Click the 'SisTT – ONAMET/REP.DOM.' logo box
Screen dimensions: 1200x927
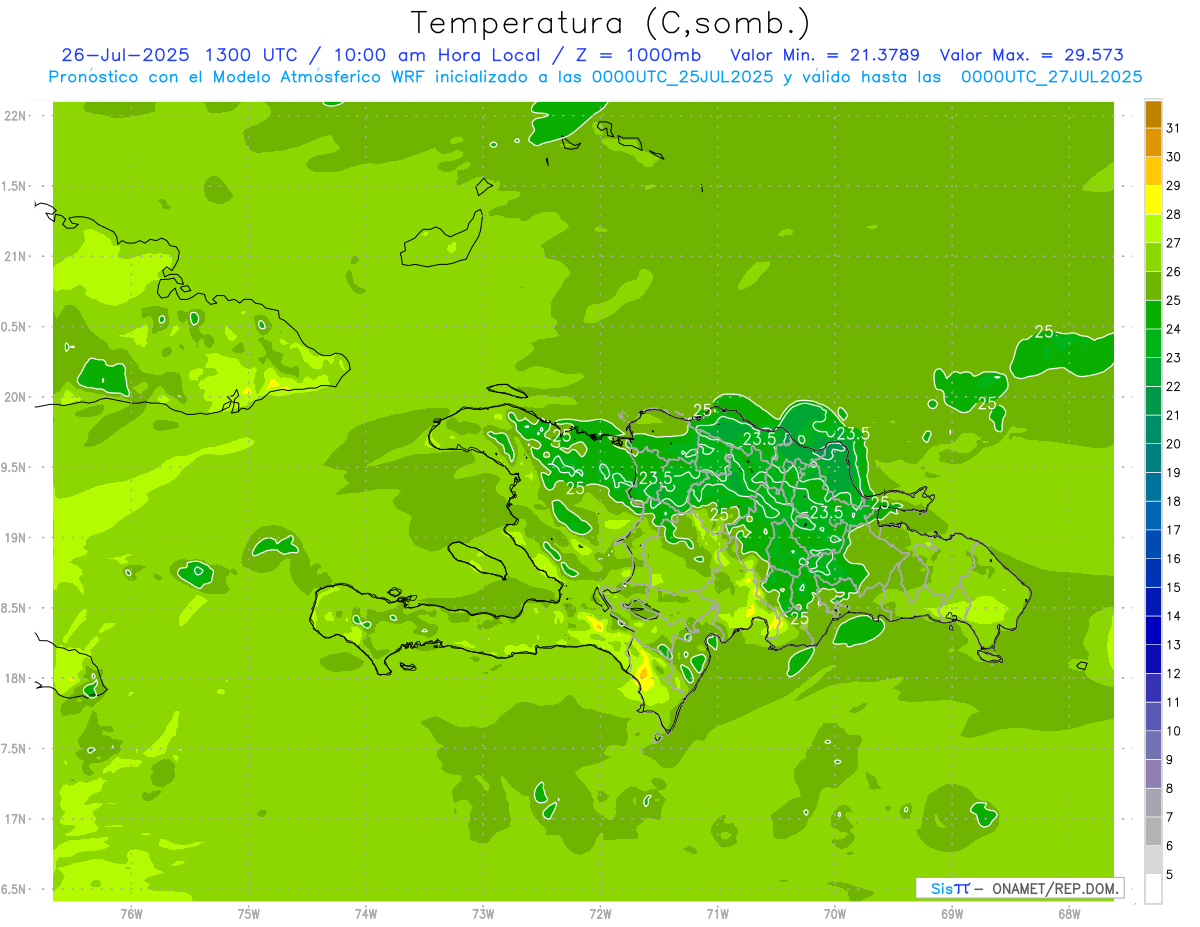click(1019, 888)
